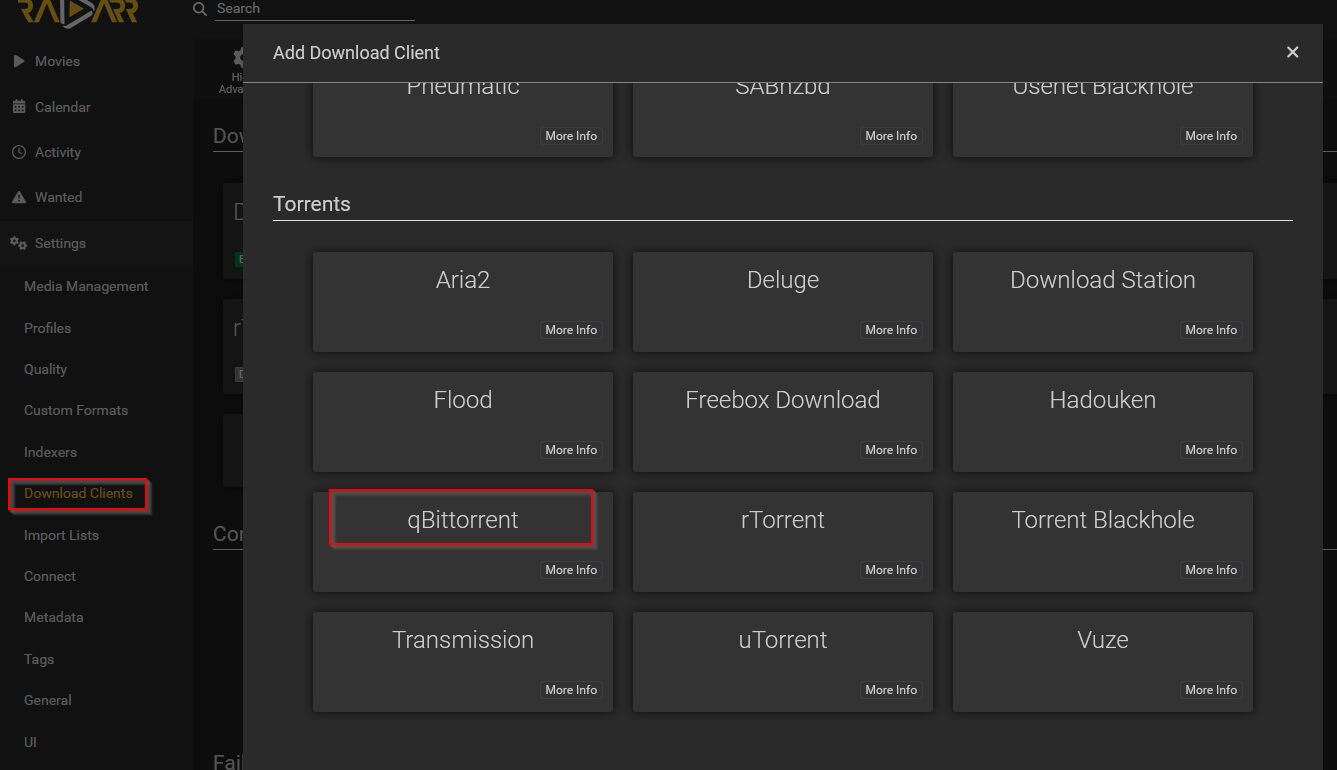Viewport: 1337px width, 770px height.
Task: Open Tags settings
Action: (x=39, y=659)
